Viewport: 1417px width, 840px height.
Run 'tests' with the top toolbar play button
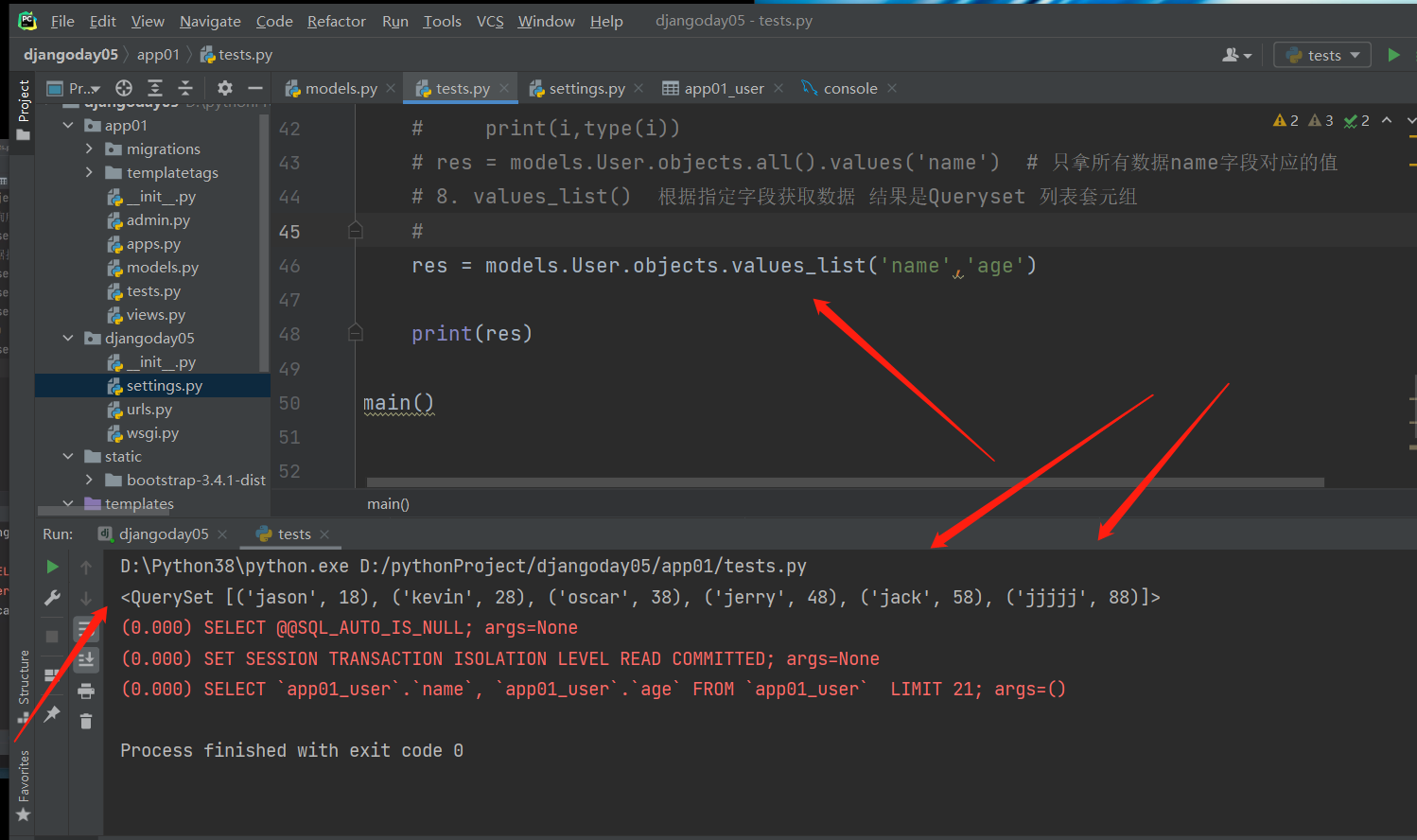click(x=1393, y=55)
